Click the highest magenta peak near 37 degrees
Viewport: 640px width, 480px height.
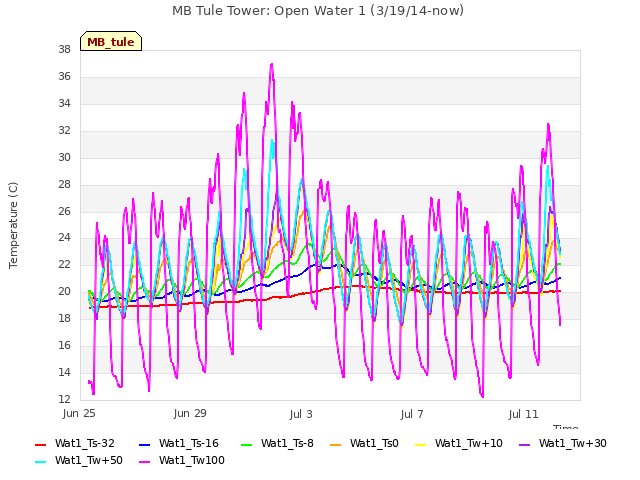[x=272, y=64]
